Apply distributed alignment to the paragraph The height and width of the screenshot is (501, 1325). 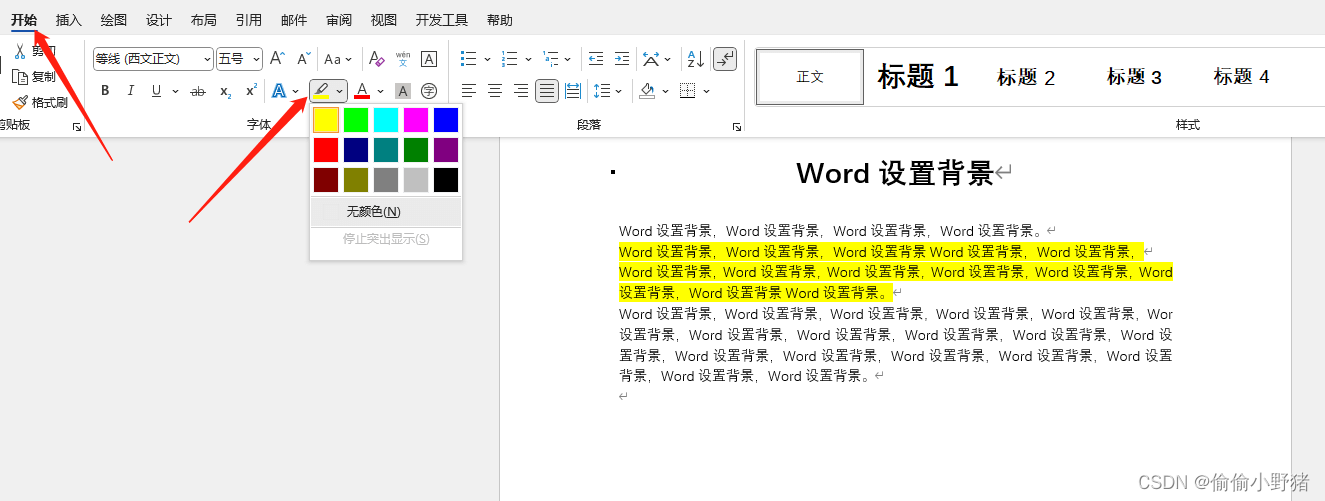(572, 91)
